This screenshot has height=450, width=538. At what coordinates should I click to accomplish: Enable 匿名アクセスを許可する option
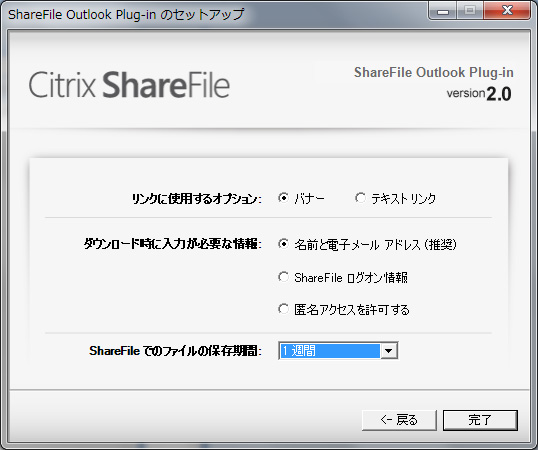(x=283, y=309)
